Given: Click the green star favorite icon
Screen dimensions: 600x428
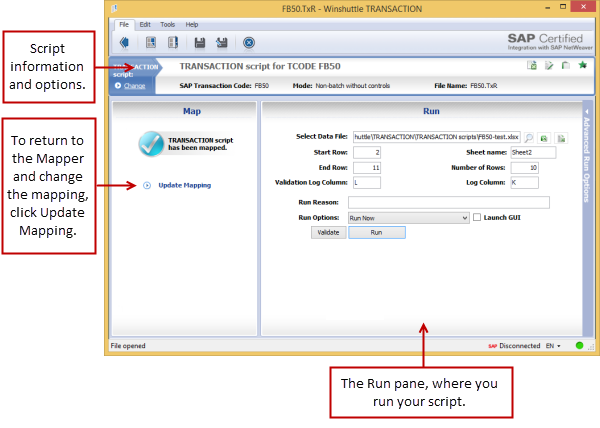Looking at the screenshot, I should point(583,65).
